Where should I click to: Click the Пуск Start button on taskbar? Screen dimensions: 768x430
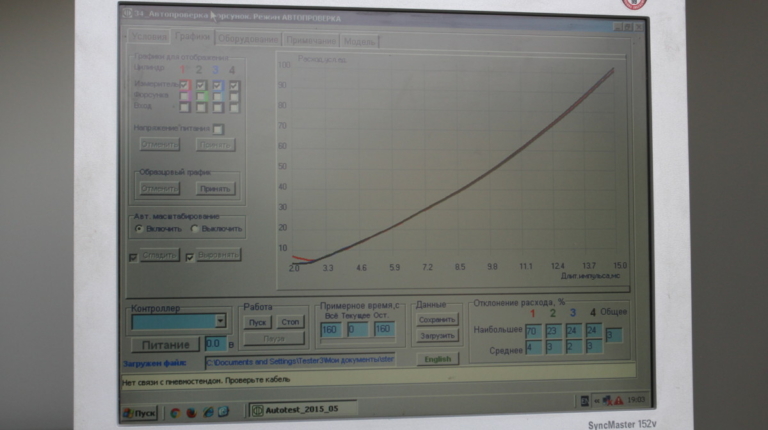pyautogui.click(x=139, y=411)
